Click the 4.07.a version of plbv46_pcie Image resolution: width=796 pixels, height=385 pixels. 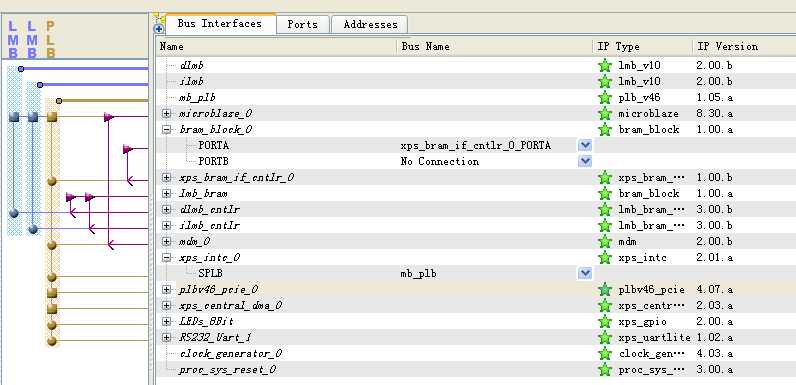(x=715, y=290)
